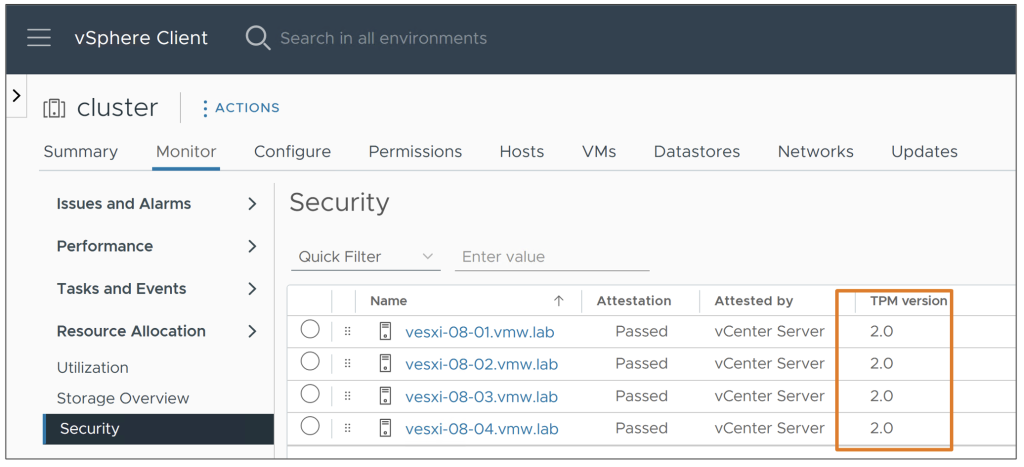
Task: Open the Quick Filter dropdown
Action: pos(367,257)
